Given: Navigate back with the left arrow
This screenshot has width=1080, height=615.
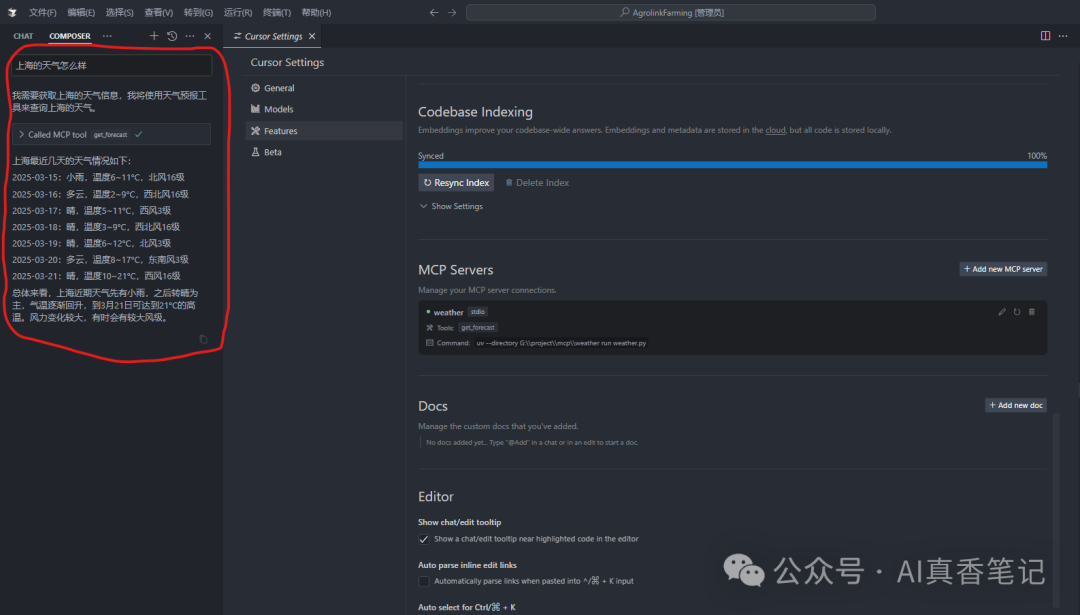Looking at the screenshot, I should [x=433, y=12].
